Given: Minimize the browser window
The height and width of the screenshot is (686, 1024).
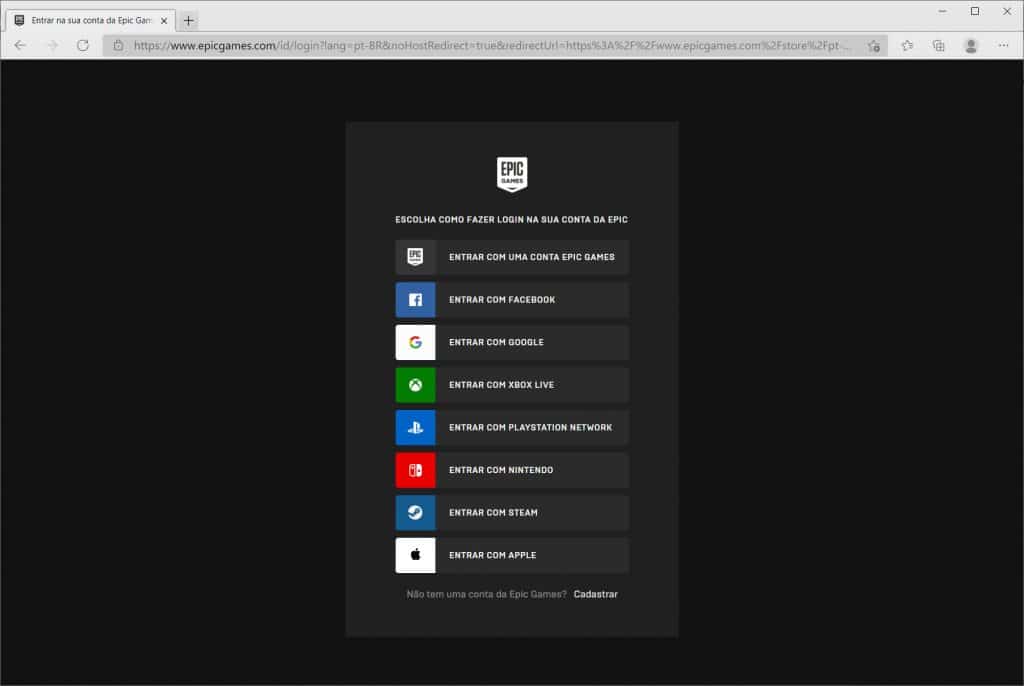Looking at the screenshot, I should tap(942, 11).
